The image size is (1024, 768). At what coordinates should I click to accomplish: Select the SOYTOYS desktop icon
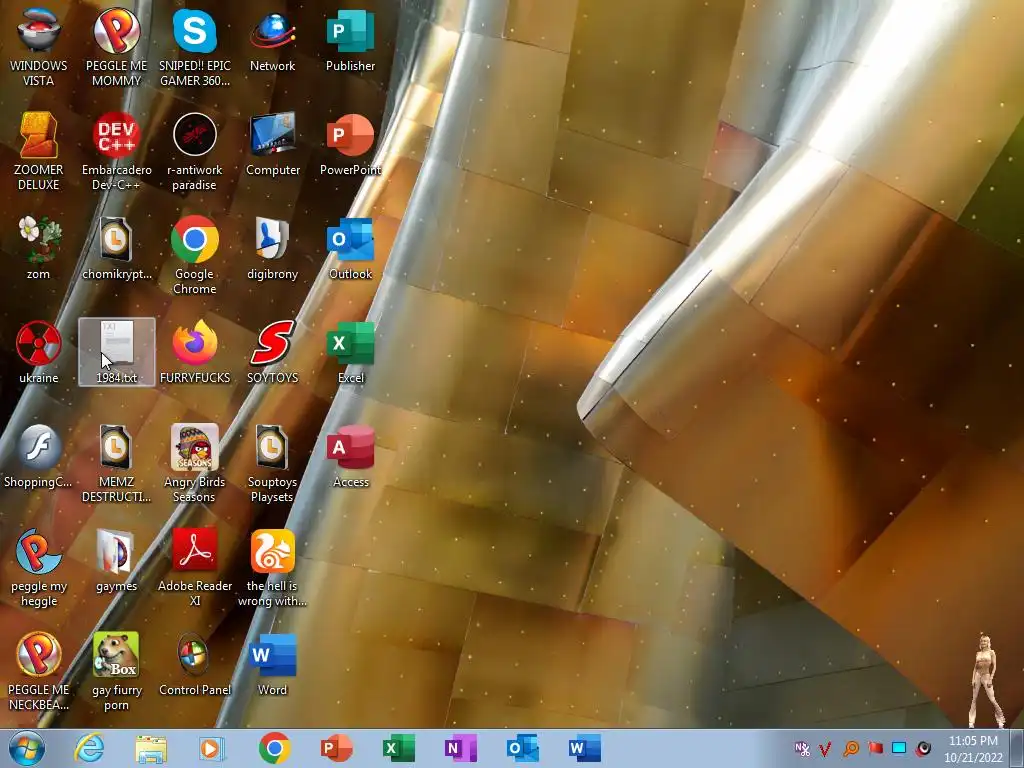tap(272, 351)
